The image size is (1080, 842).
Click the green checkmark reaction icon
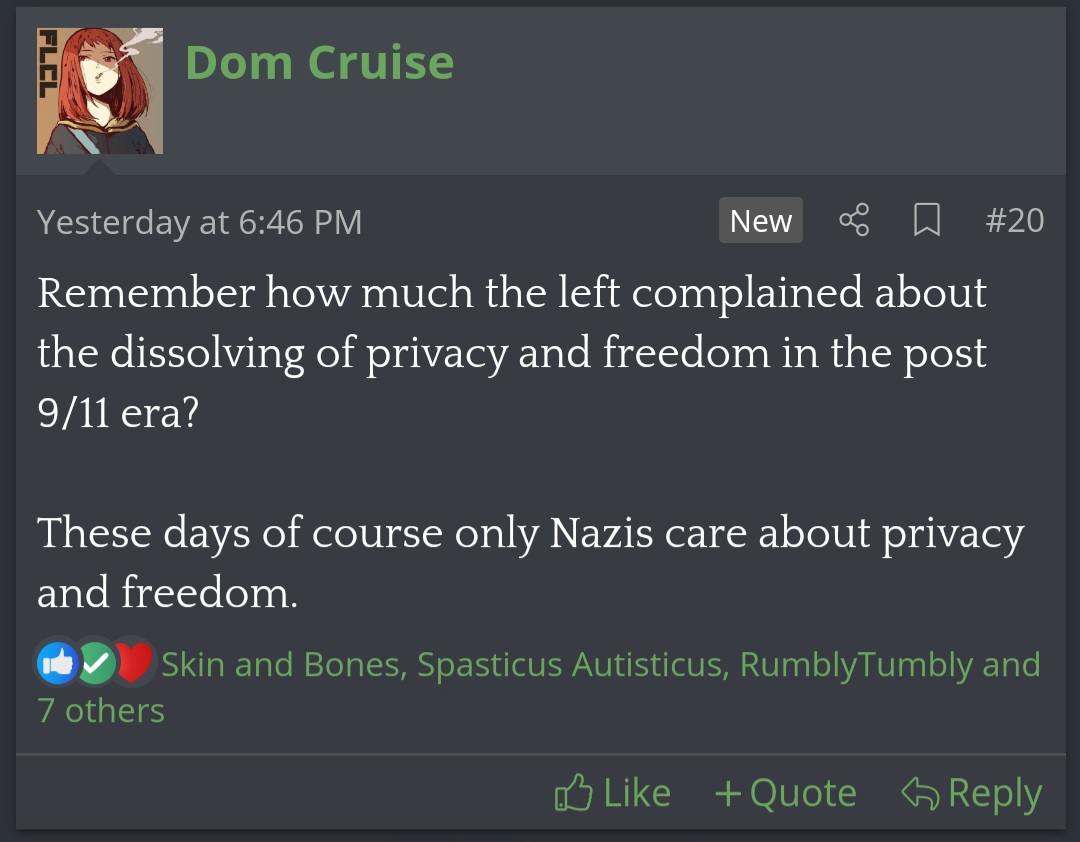click(x=96, y=663)
